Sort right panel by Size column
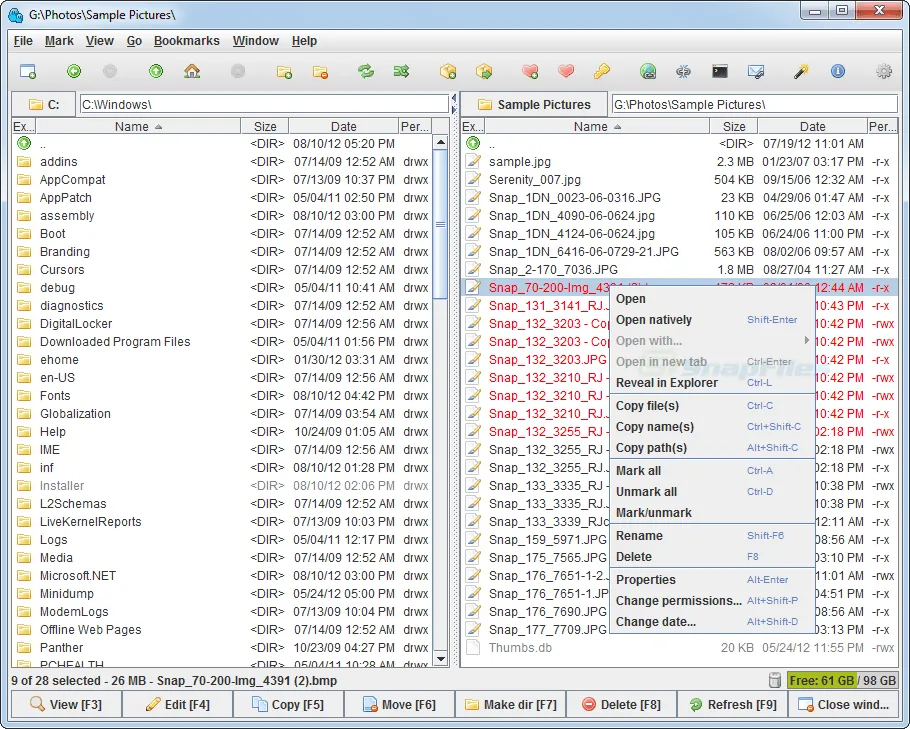 [734, 126]
